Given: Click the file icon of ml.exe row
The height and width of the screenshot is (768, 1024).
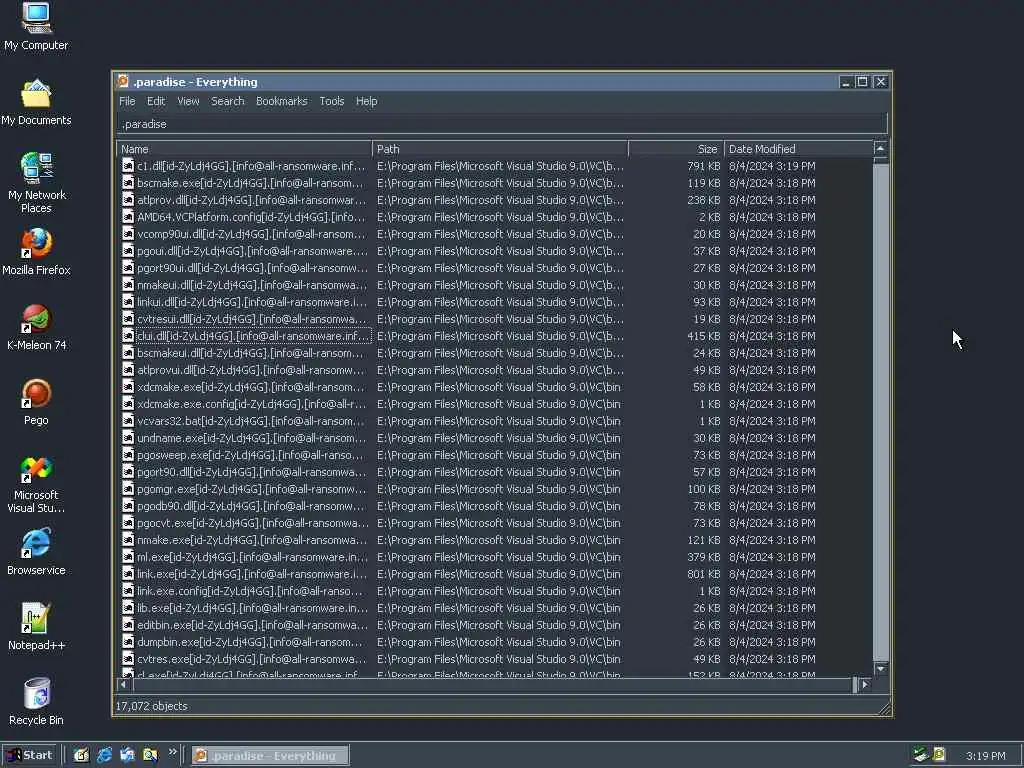Looking at the screenshot, I should 128,557.
